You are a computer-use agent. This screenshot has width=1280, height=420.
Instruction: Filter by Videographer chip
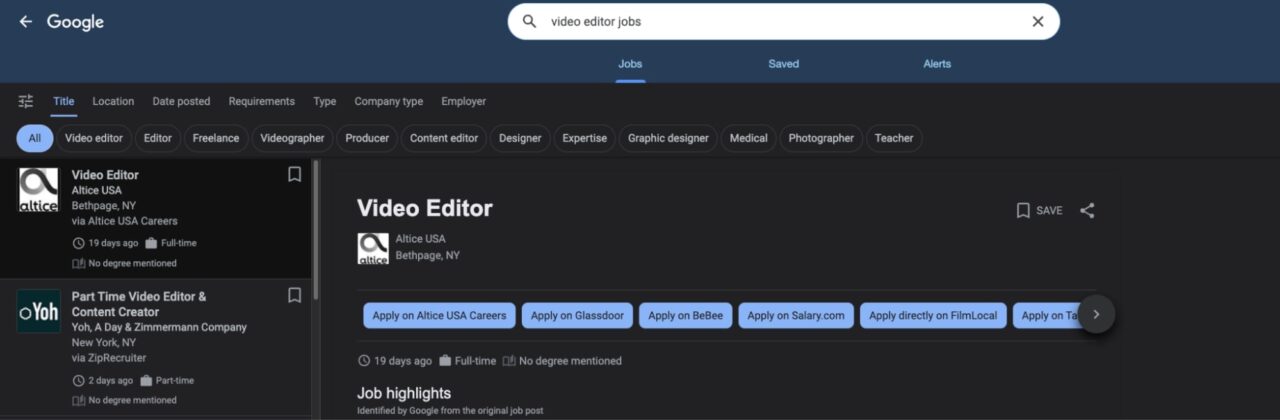(x=292, y=138)
